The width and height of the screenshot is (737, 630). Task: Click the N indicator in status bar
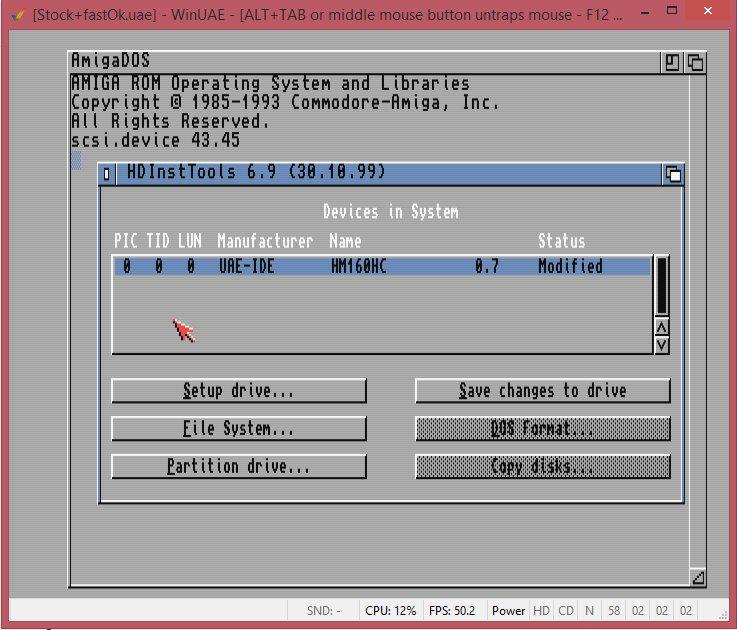(589, 611)
